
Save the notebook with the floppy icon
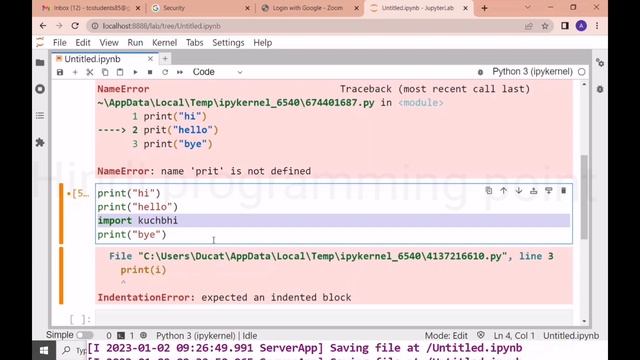[x=60, y=72]
